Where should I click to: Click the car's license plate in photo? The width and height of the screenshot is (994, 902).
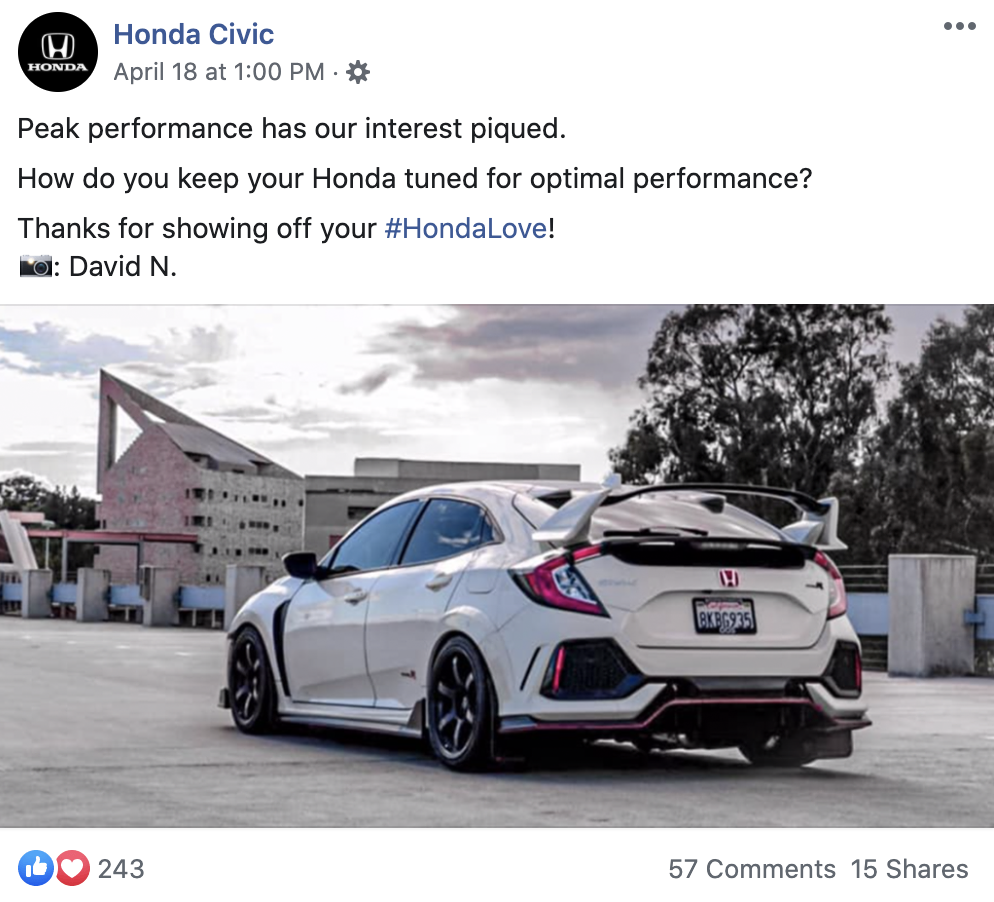(x=724, y=615)
